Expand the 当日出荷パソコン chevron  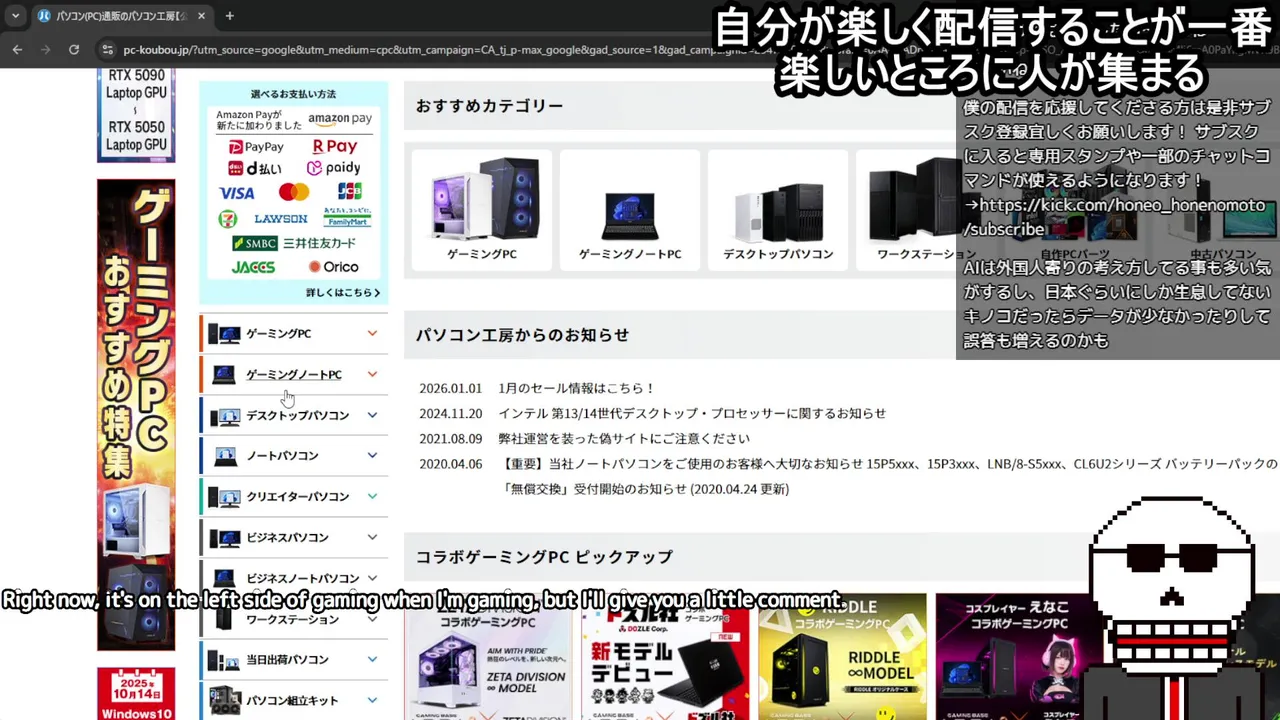click(x=372, y=659)
